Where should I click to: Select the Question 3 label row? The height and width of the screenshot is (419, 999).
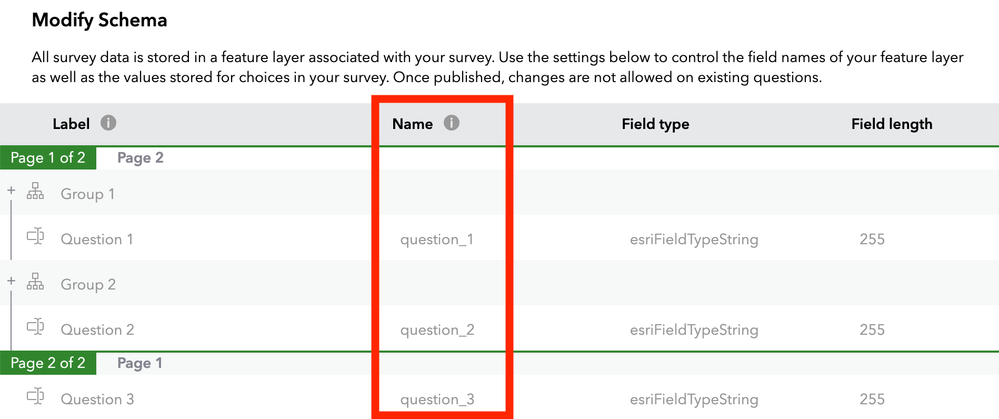pos(97,400)
